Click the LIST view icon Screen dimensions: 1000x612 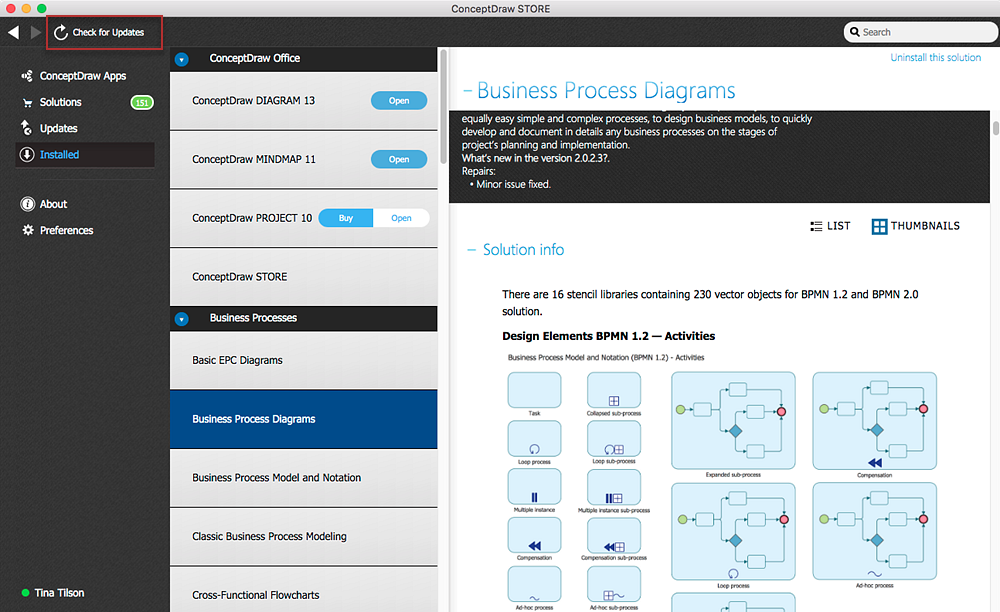[816, 226]
